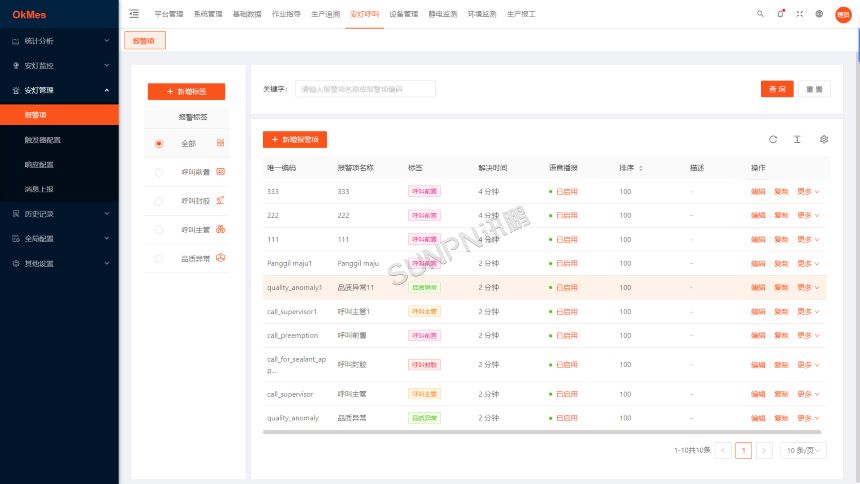Click the 品质异常 tag icon

pyautogui.click(x=220, y=258)
